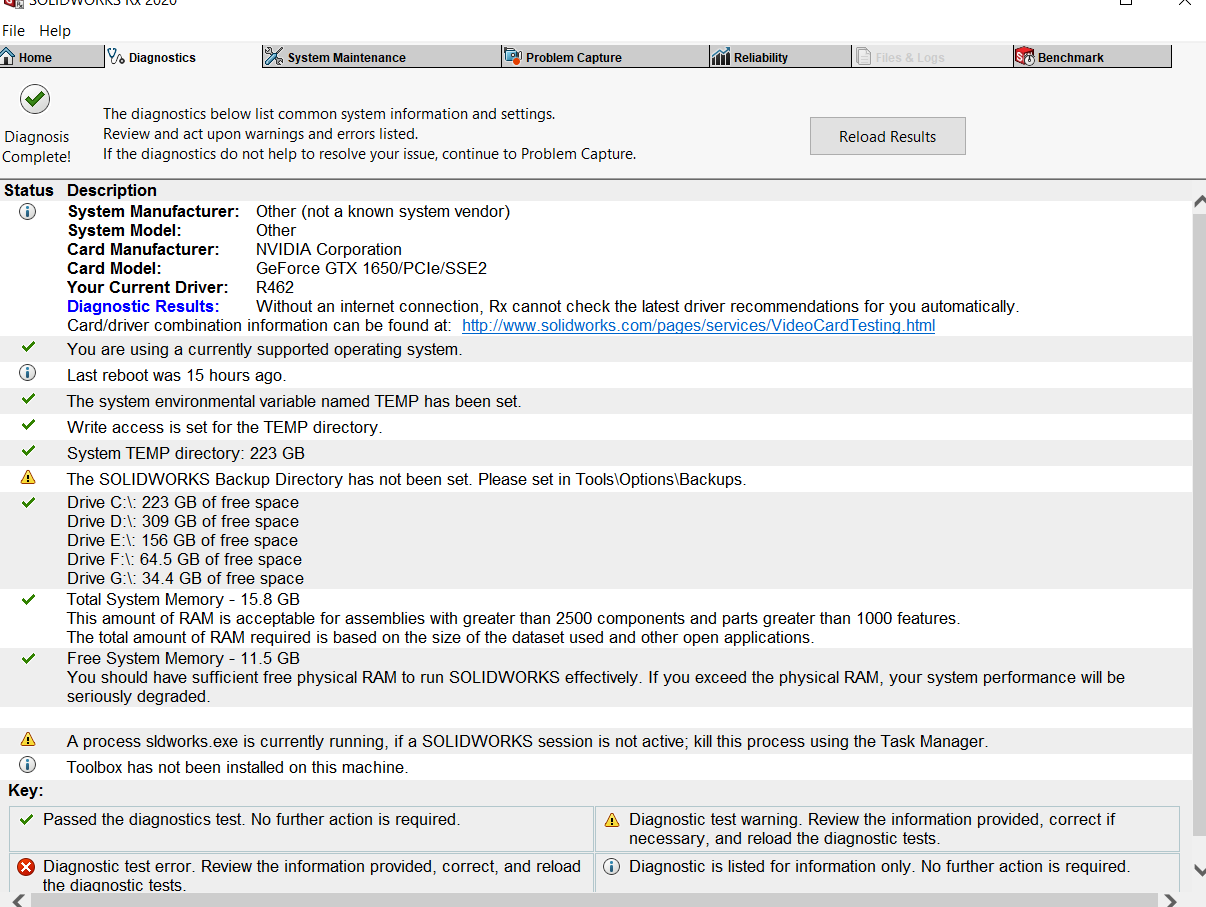The image size is (1206, 907).
Task: Click the Diagnostics tab stethoscope icon
Action: tap(116, 57)
